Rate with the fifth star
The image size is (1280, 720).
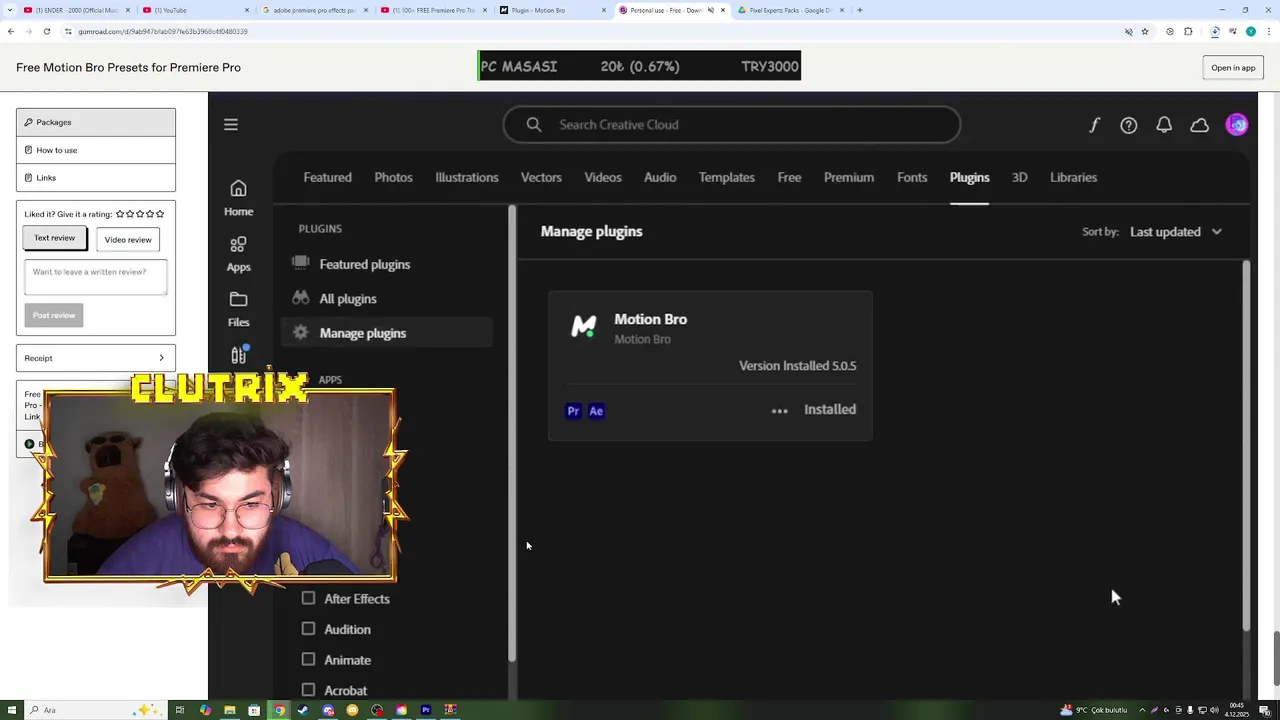click(x=160, y=214)
